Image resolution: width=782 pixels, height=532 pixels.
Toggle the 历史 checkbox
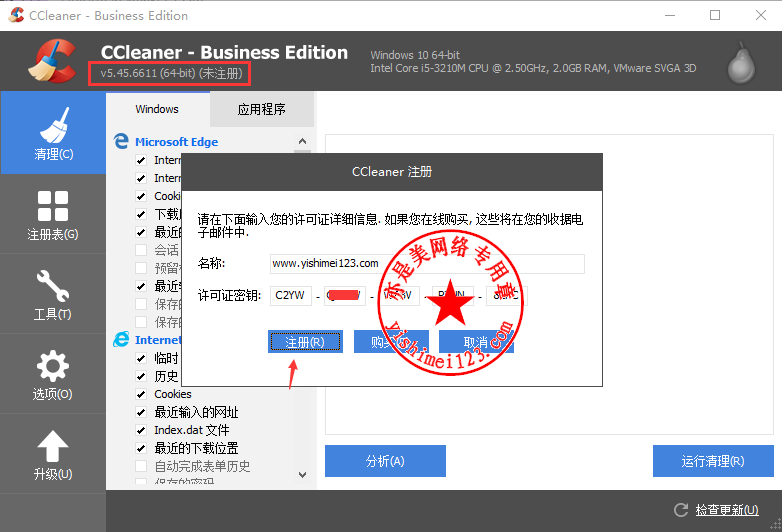coord(141,376)
